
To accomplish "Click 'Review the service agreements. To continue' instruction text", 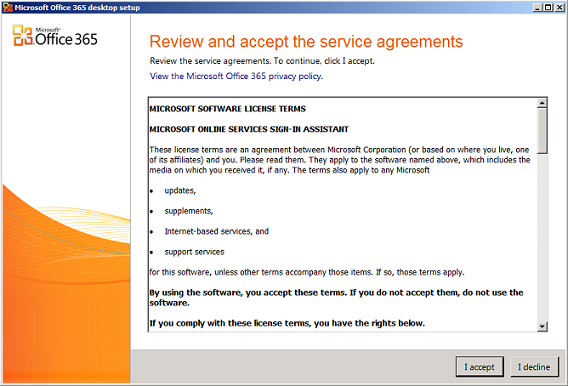I will coord(262,61).
